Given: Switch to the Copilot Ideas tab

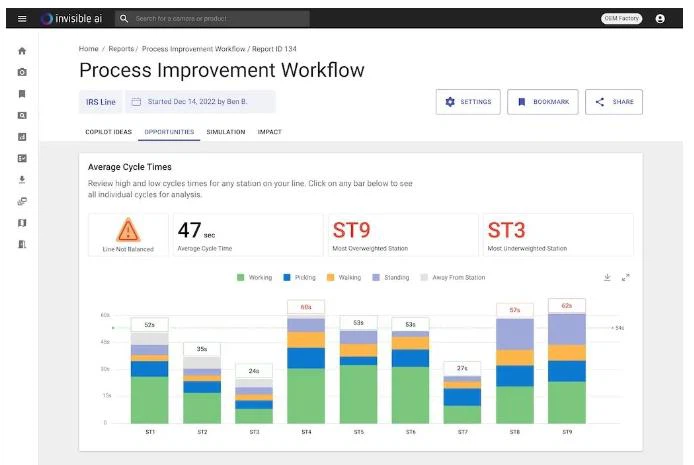Looking at the screenshot, I should [x=109, y=132].
